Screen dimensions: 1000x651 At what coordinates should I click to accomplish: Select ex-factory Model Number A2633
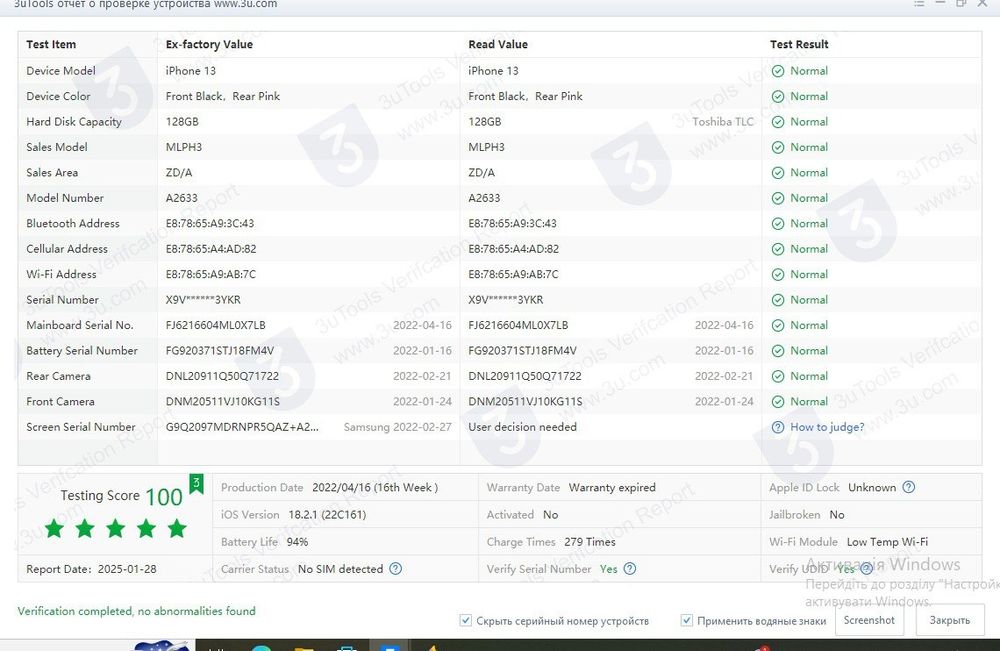tap(182, 198)
